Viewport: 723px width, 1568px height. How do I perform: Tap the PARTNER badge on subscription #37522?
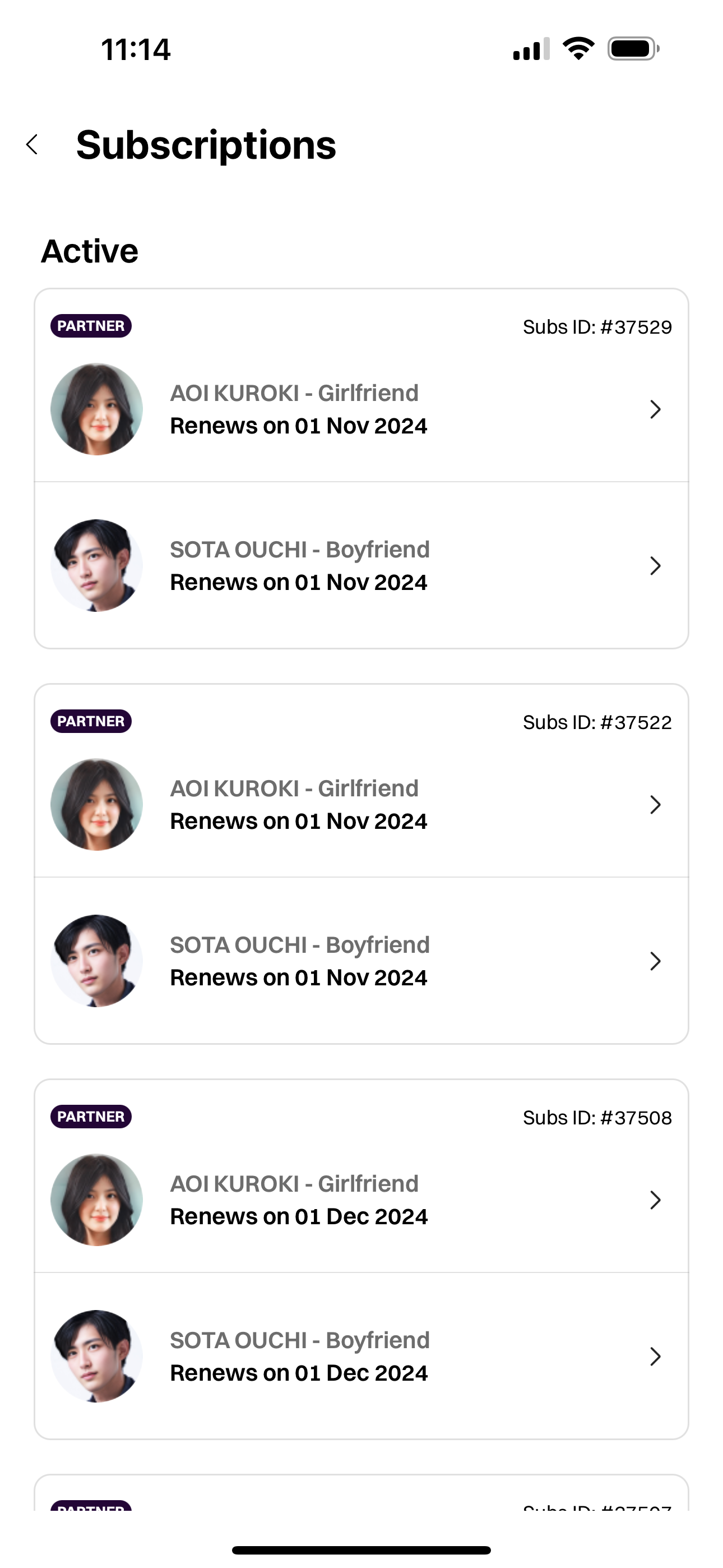91,721
